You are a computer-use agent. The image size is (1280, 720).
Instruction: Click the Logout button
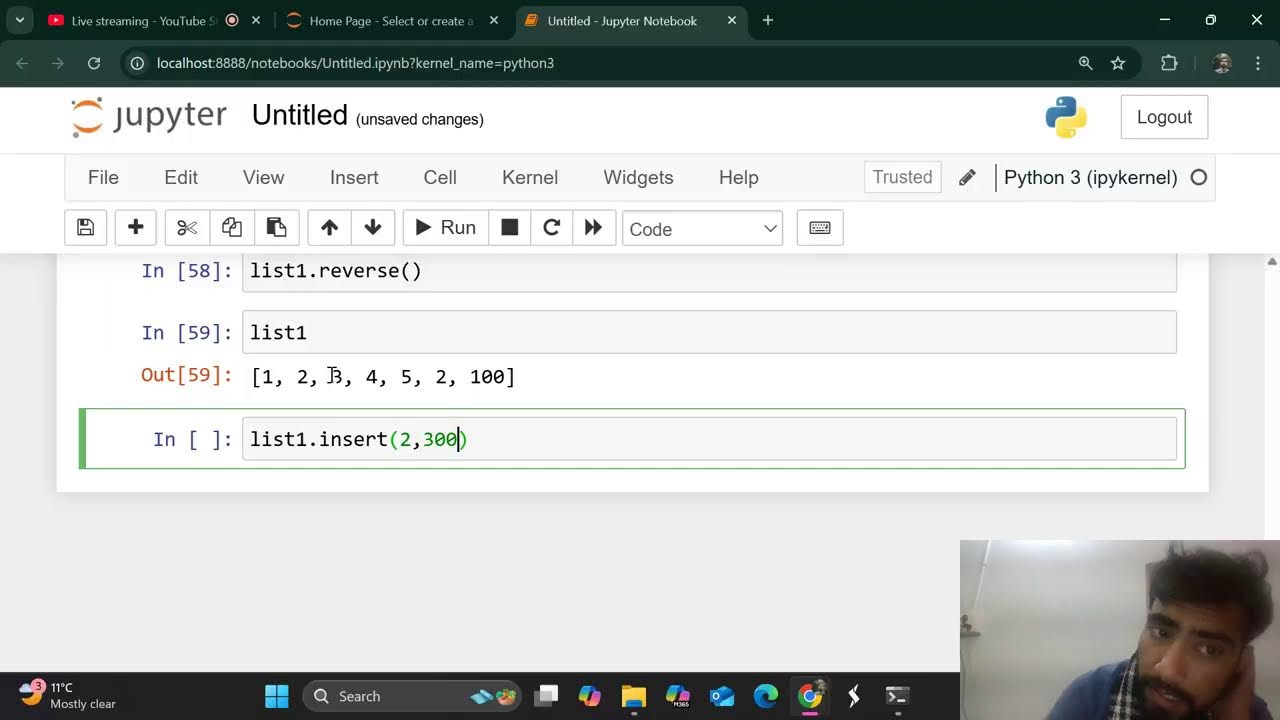(x=1164, y=117)
